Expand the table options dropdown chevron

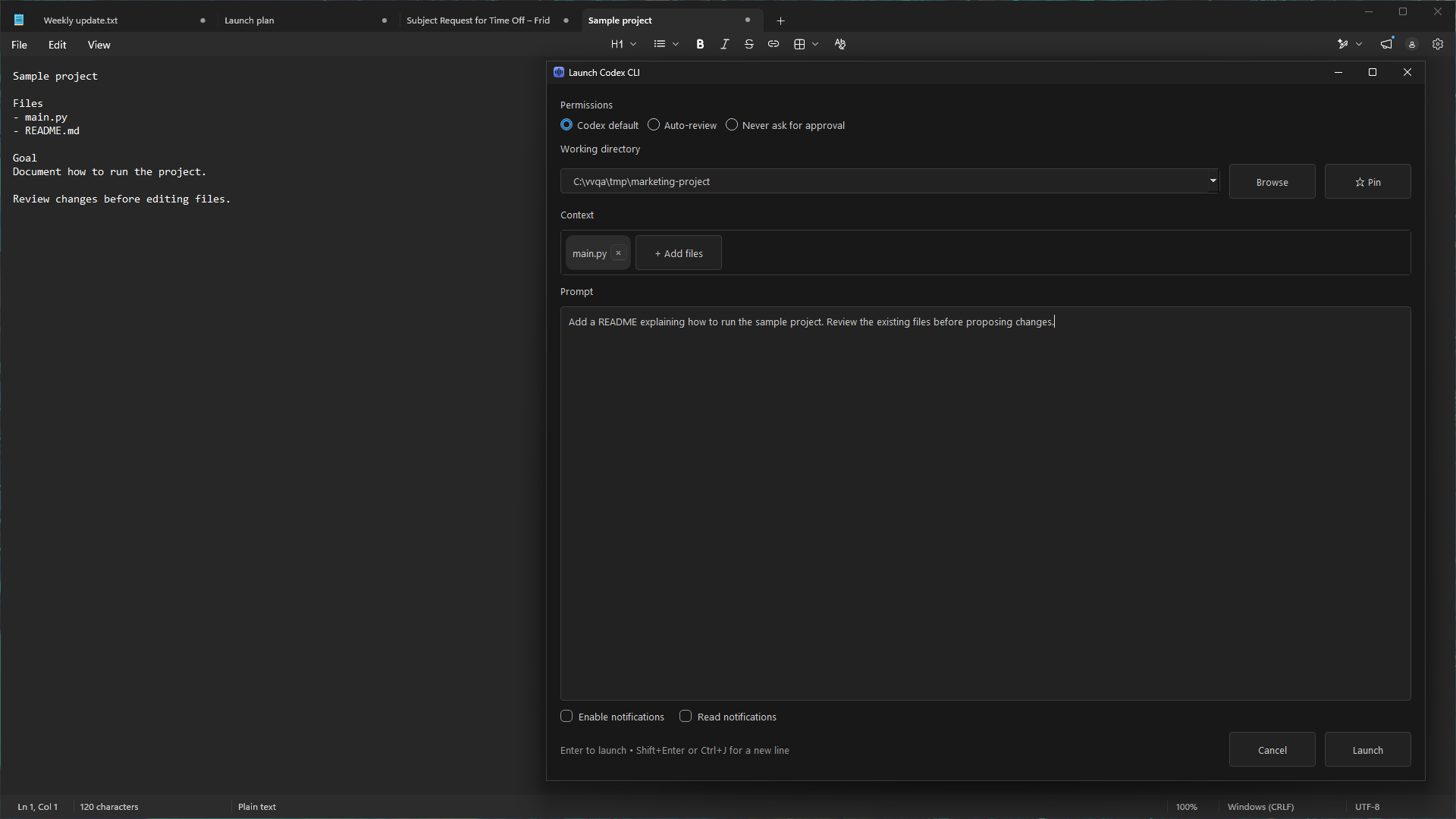815,45
